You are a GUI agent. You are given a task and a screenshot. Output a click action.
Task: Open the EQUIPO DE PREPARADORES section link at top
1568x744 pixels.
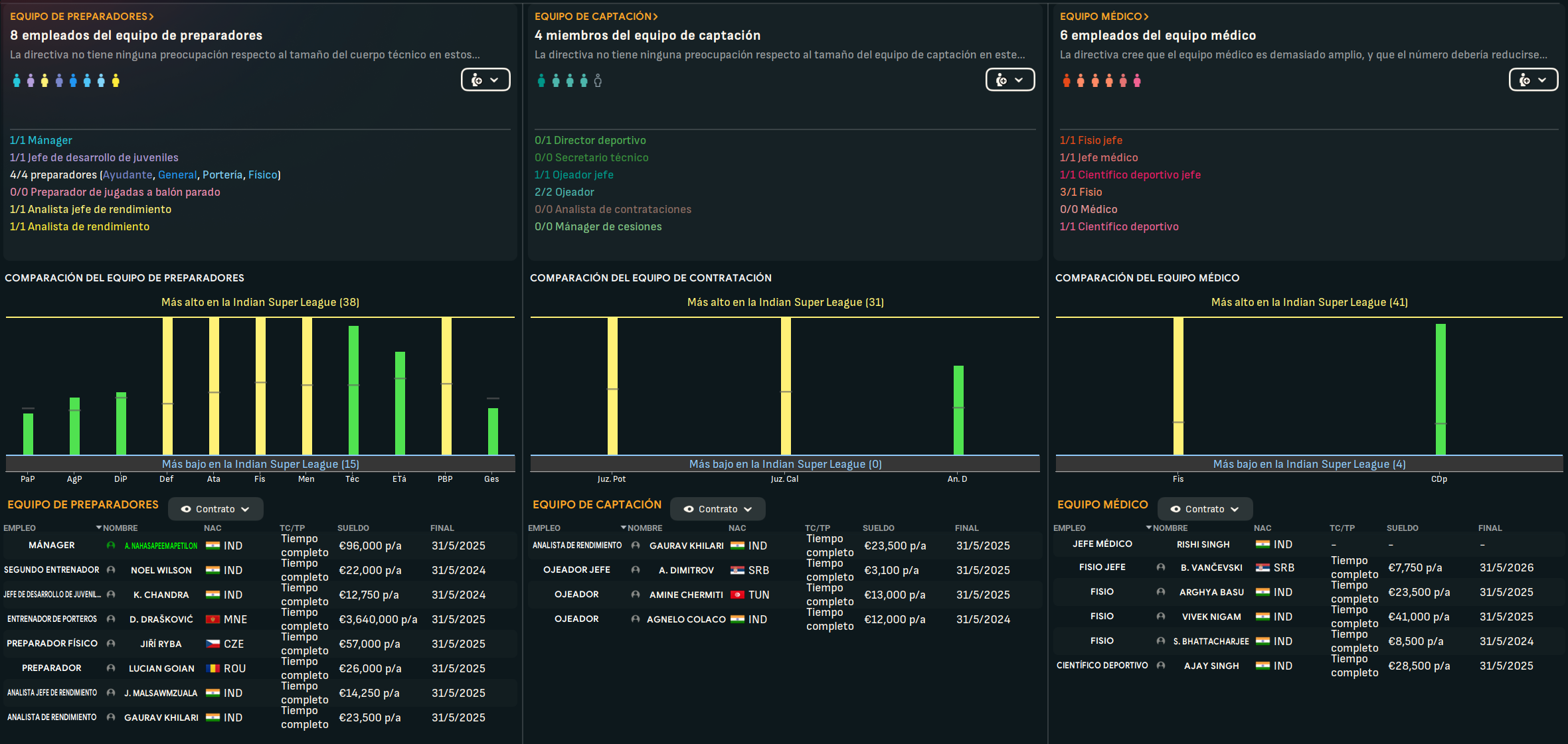(82, 17)
